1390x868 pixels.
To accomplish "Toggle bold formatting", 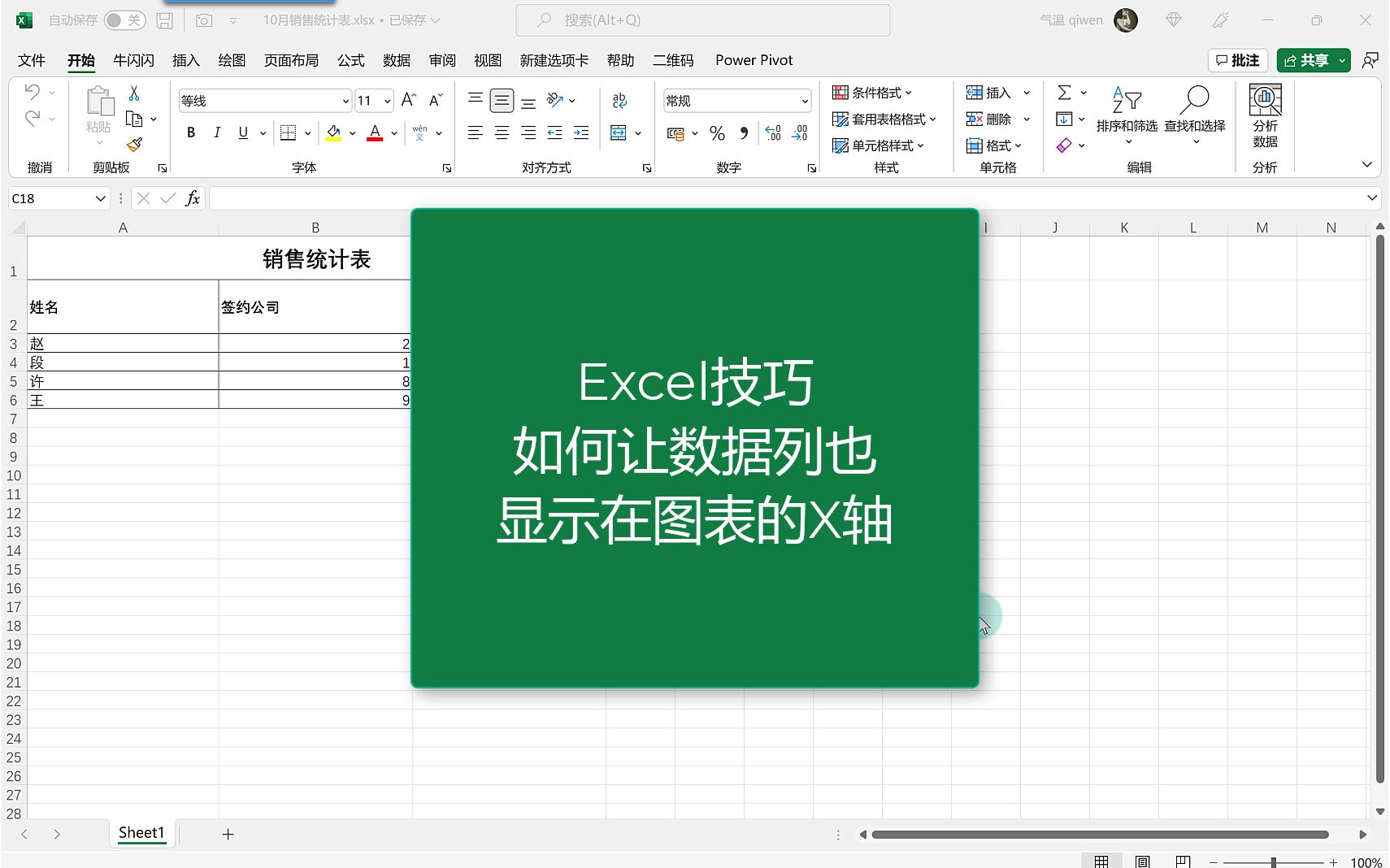I will coord(189,132).
